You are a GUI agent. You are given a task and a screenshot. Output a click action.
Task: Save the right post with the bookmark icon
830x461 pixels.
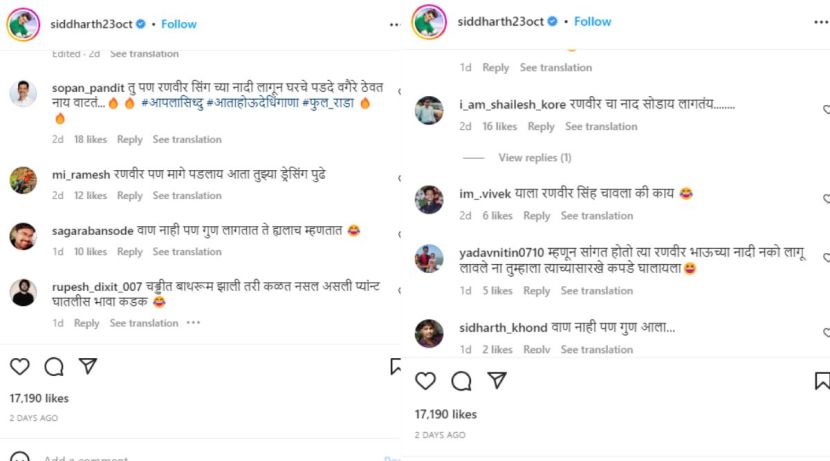(x=822, y=381)
